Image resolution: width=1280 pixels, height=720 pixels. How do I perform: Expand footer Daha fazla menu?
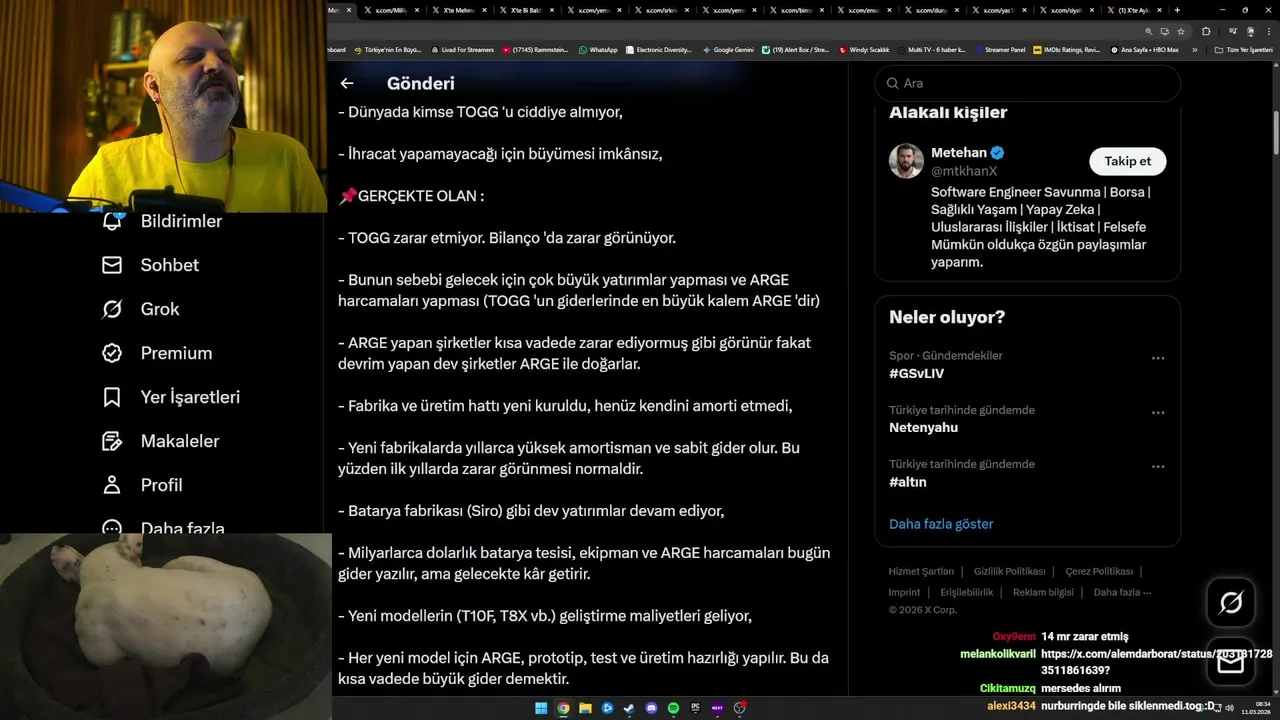[x=1122, y=592]
